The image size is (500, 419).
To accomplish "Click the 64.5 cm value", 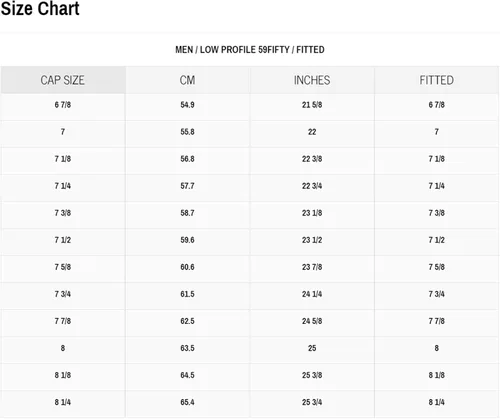I will [187, 375].
